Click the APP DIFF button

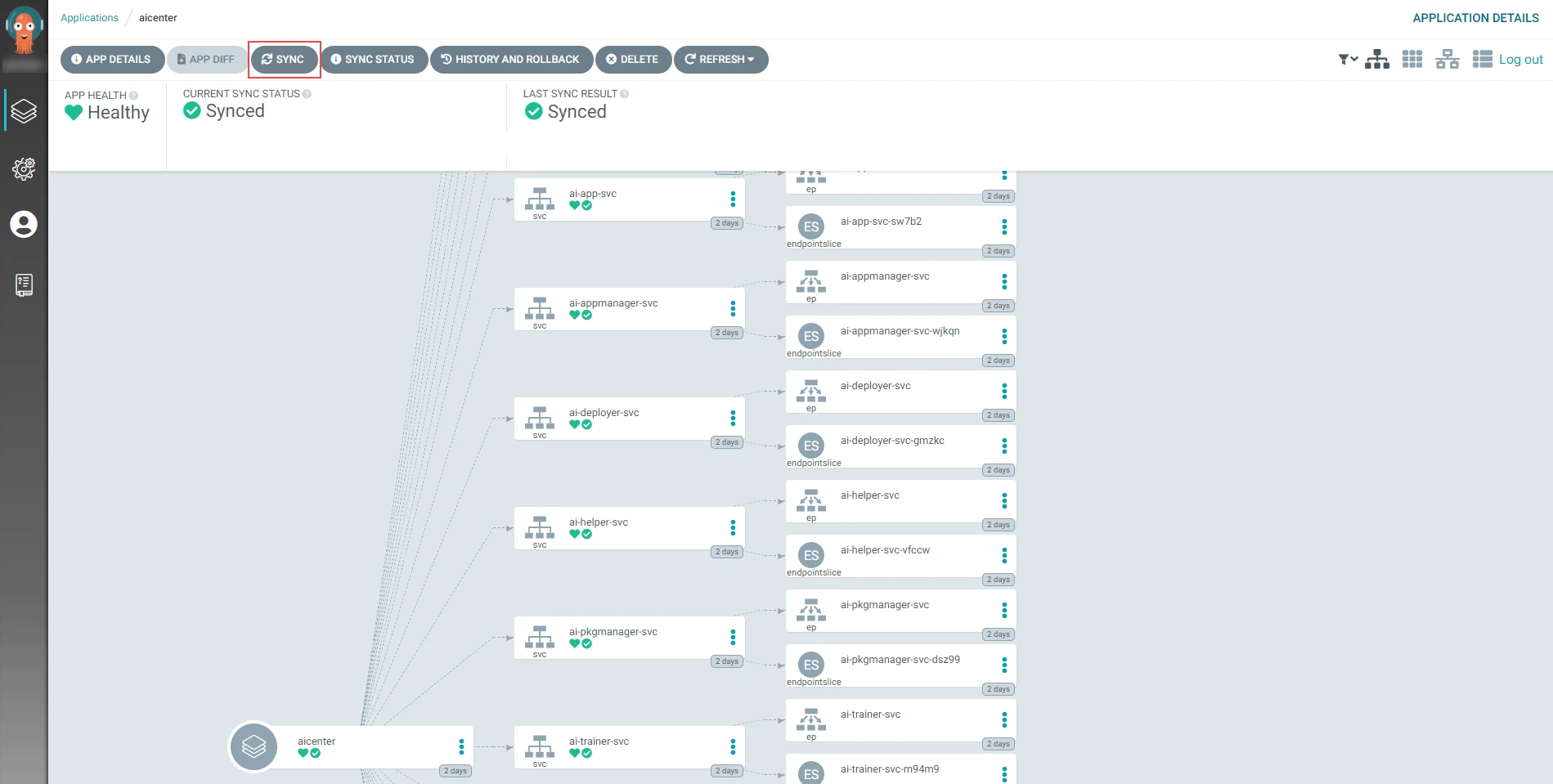[206, 60]
